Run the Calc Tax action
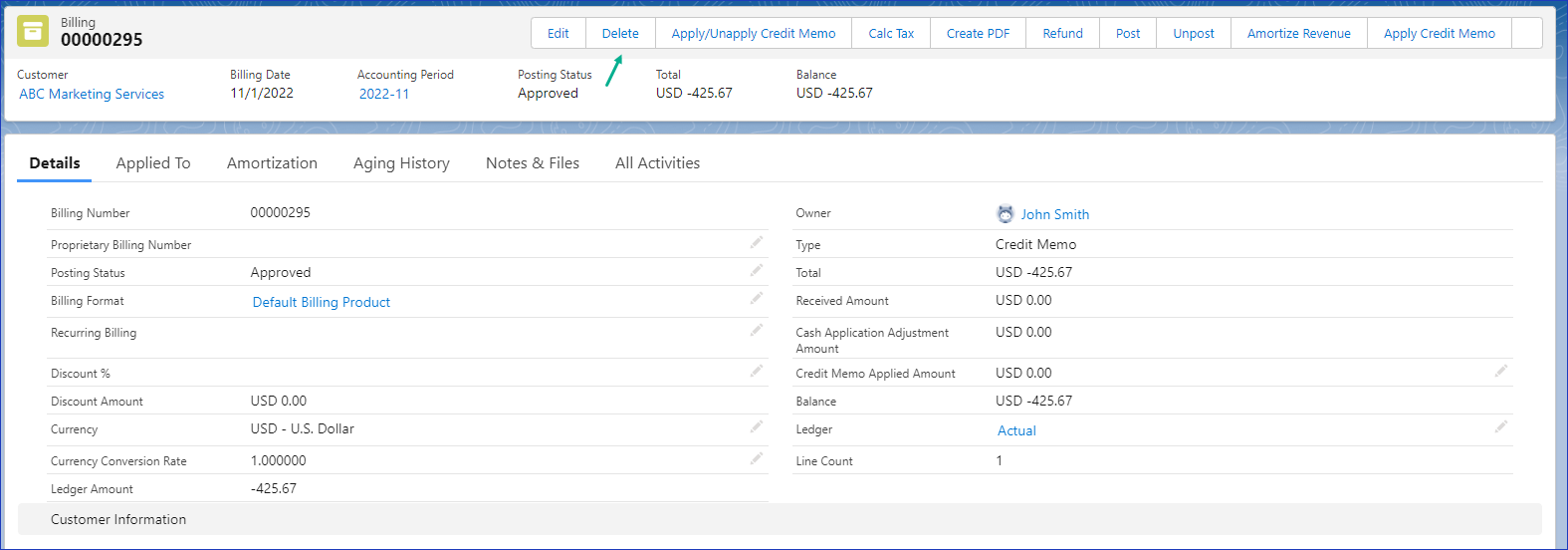 [891, 33]
